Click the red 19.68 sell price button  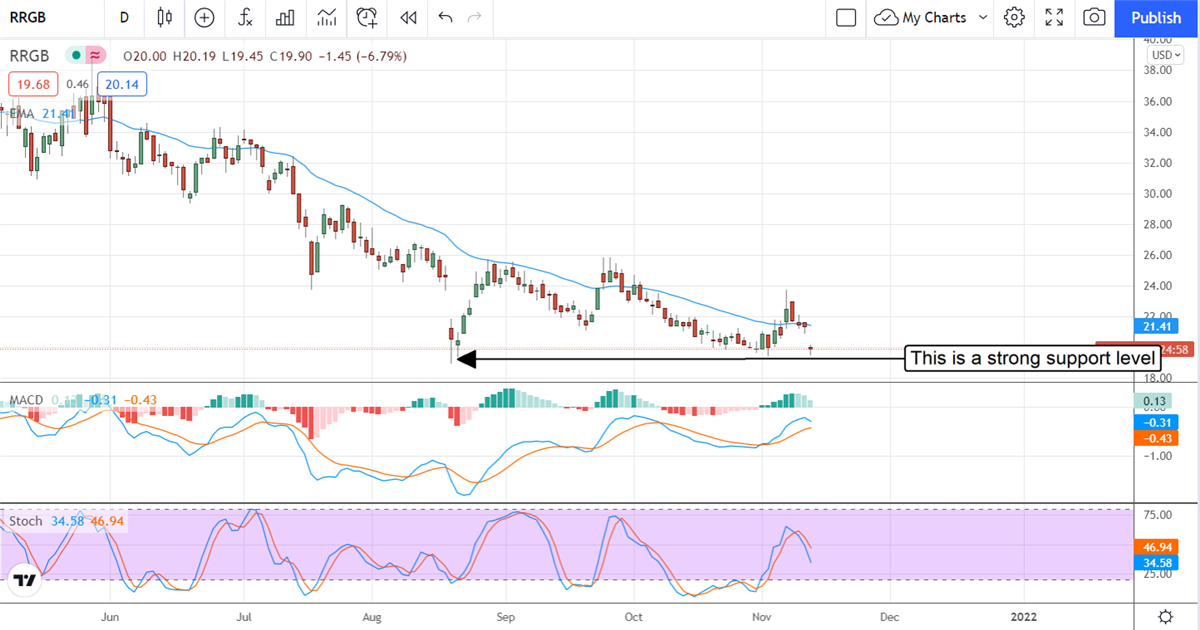(x=34, y=85)
